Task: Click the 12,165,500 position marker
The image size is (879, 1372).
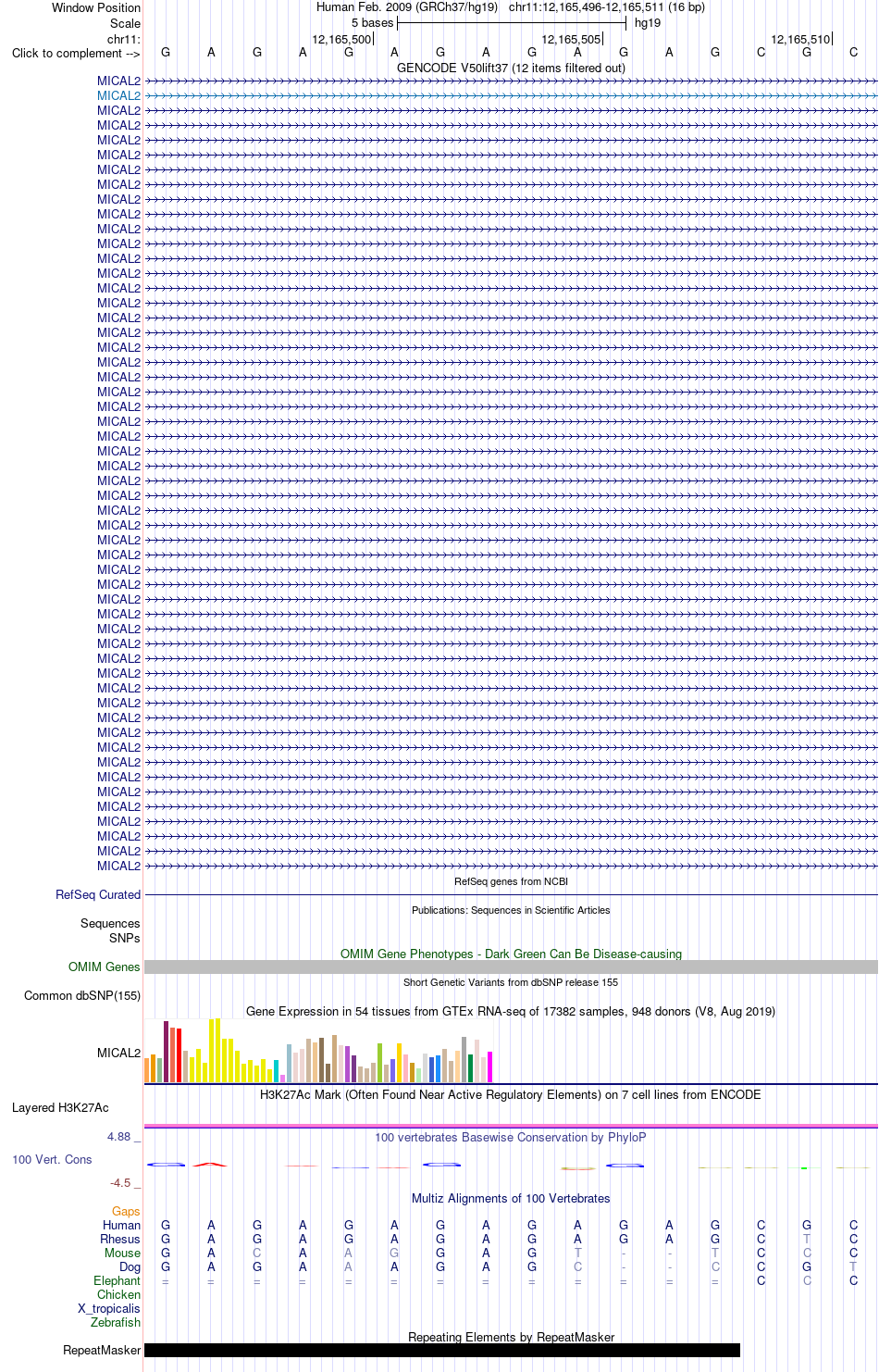Action: [x=342, y=39]
